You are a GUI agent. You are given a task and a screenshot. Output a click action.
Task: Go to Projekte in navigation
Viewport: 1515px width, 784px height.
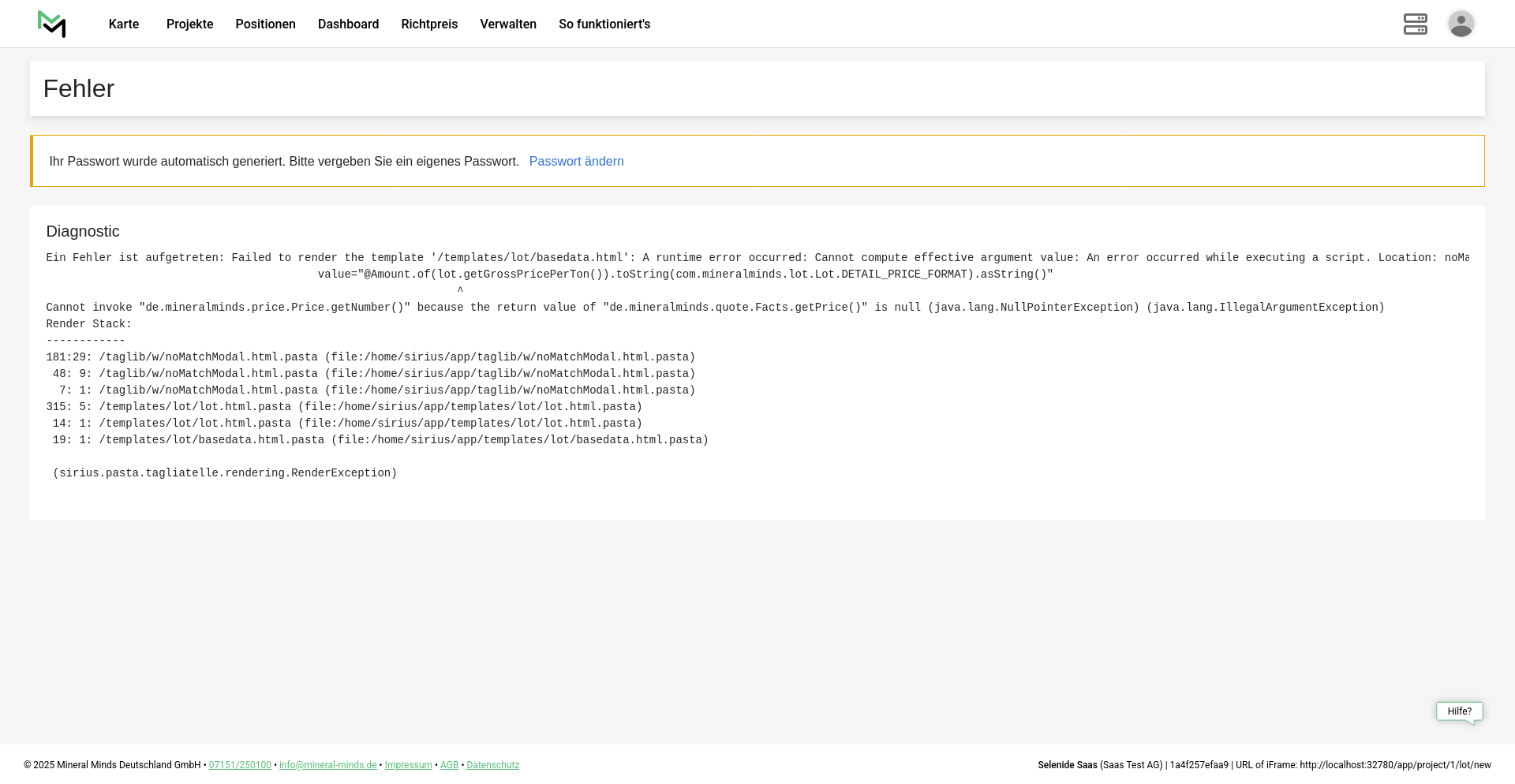189,24
